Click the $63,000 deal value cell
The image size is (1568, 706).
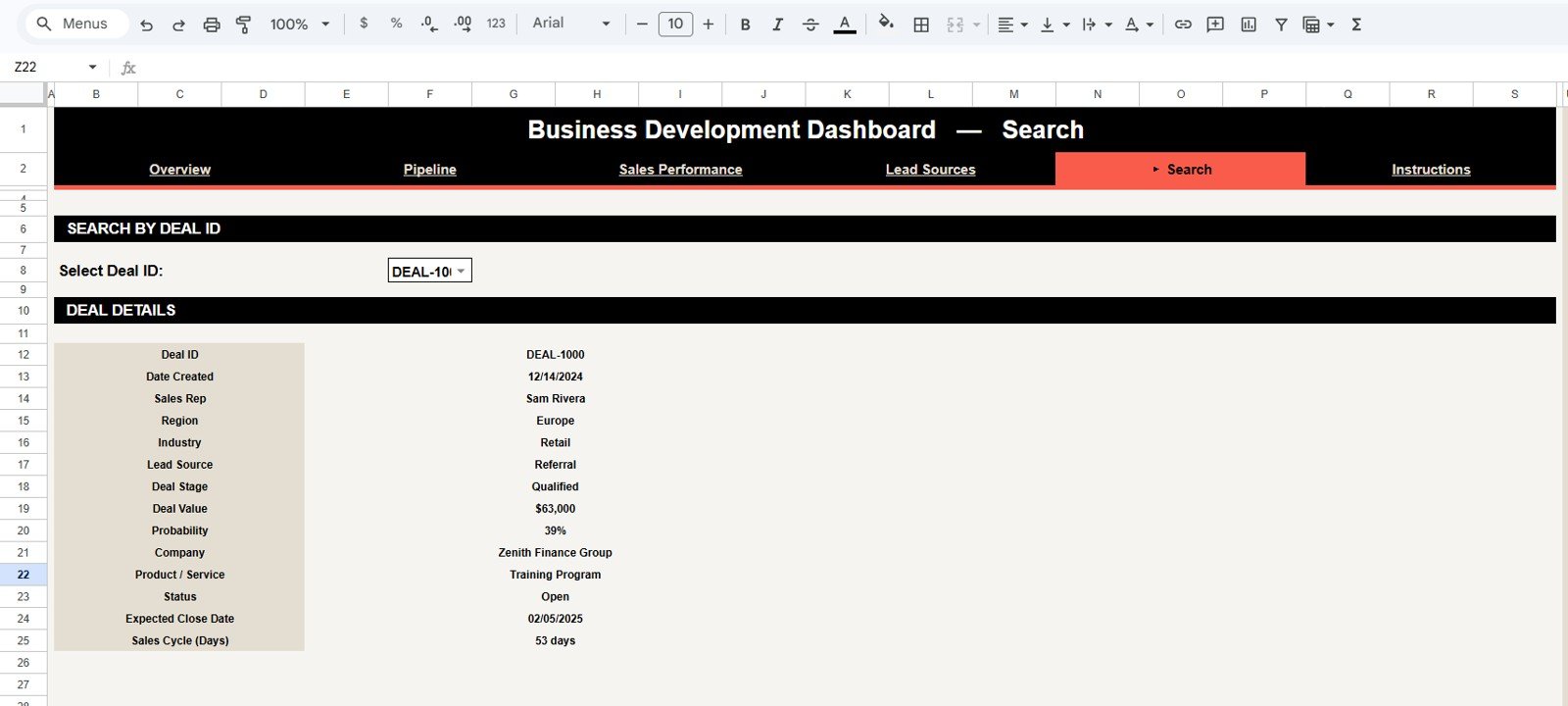pyautogui.click(x=556, y=509)
